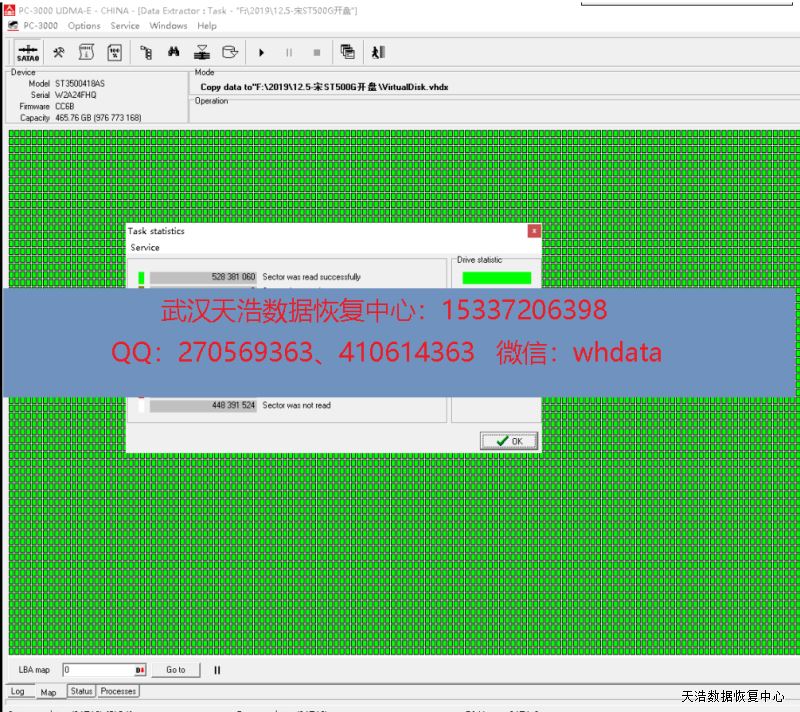This screenshot has width=800, height=712.
Task: Open the crossed tools utility icon
Action: [59, 53]
